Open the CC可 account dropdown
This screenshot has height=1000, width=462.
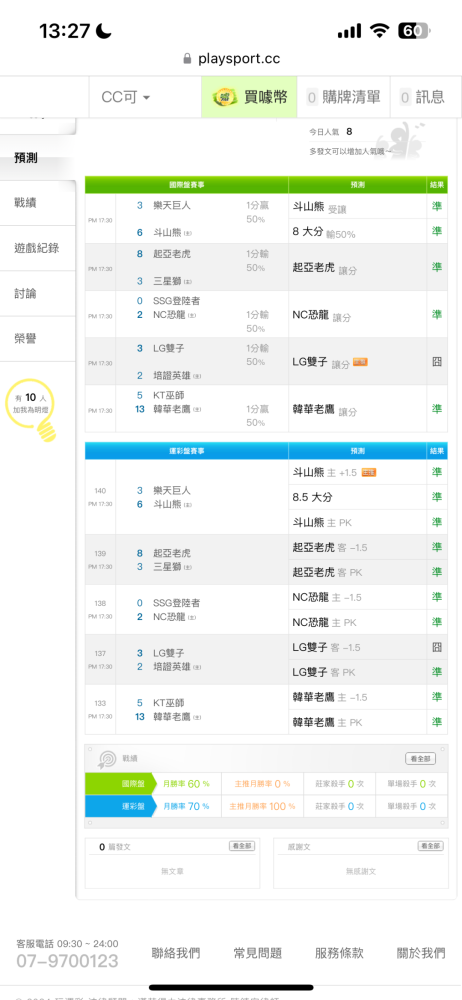126,97
